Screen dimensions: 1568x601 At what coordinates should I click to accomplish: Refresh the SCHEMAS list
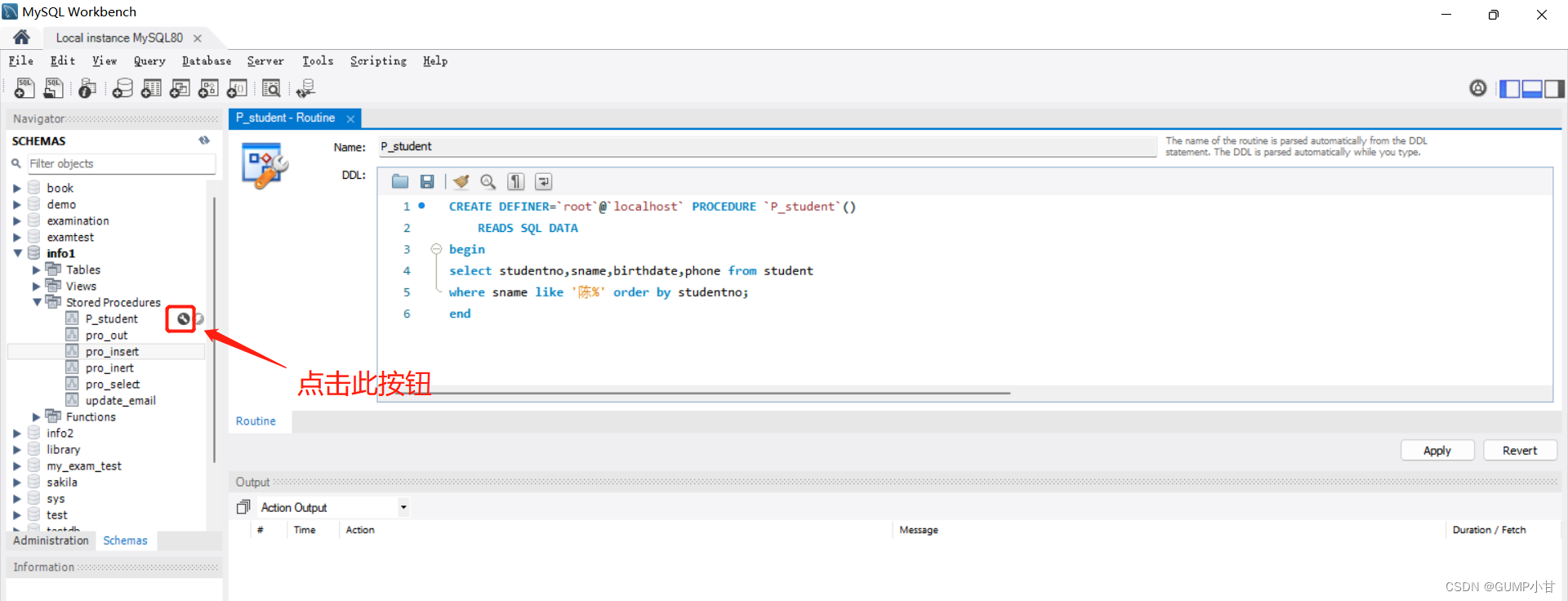tap(204, 140)
